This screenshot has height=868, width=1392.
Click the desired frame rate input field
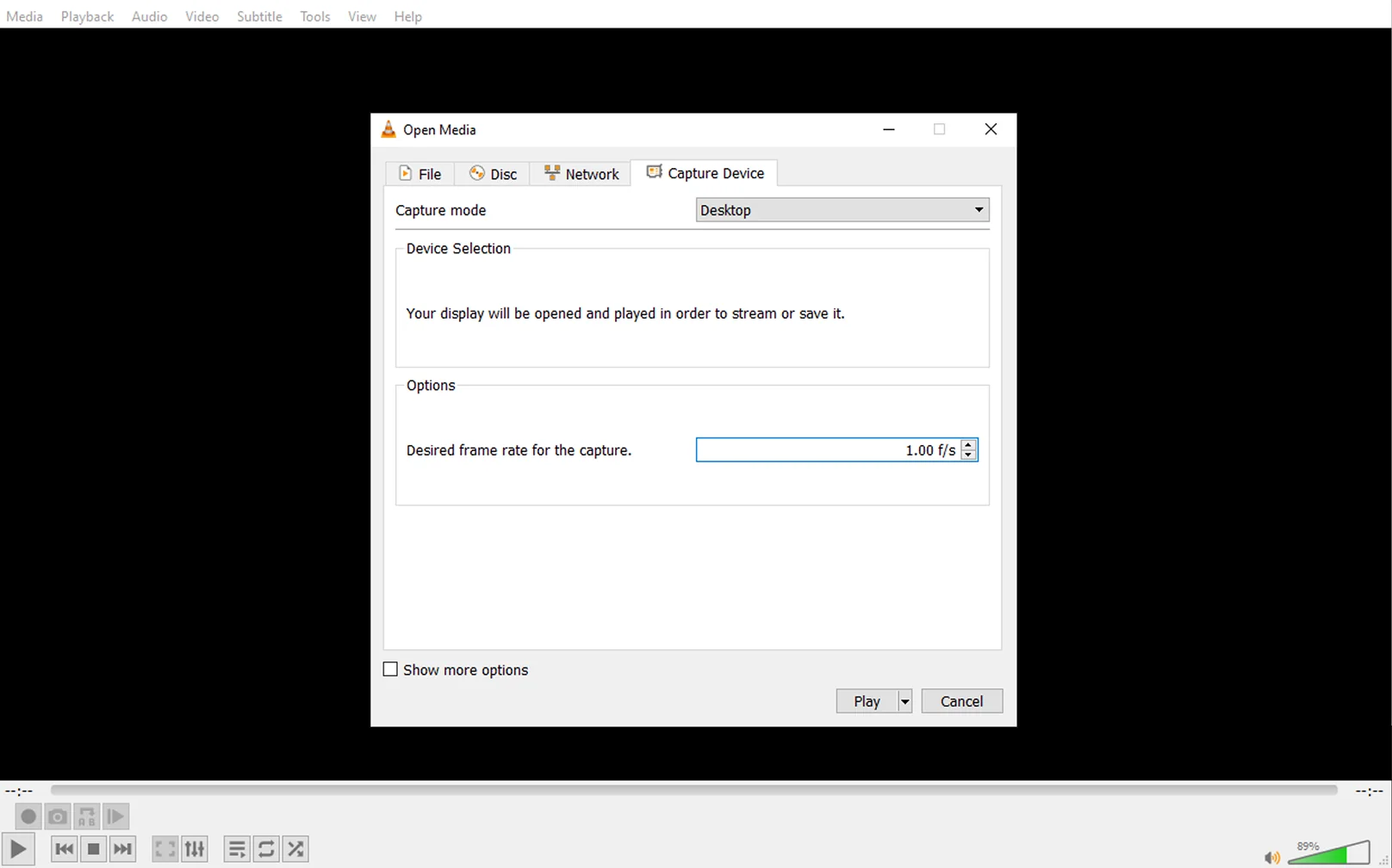[x=827, y=450]
